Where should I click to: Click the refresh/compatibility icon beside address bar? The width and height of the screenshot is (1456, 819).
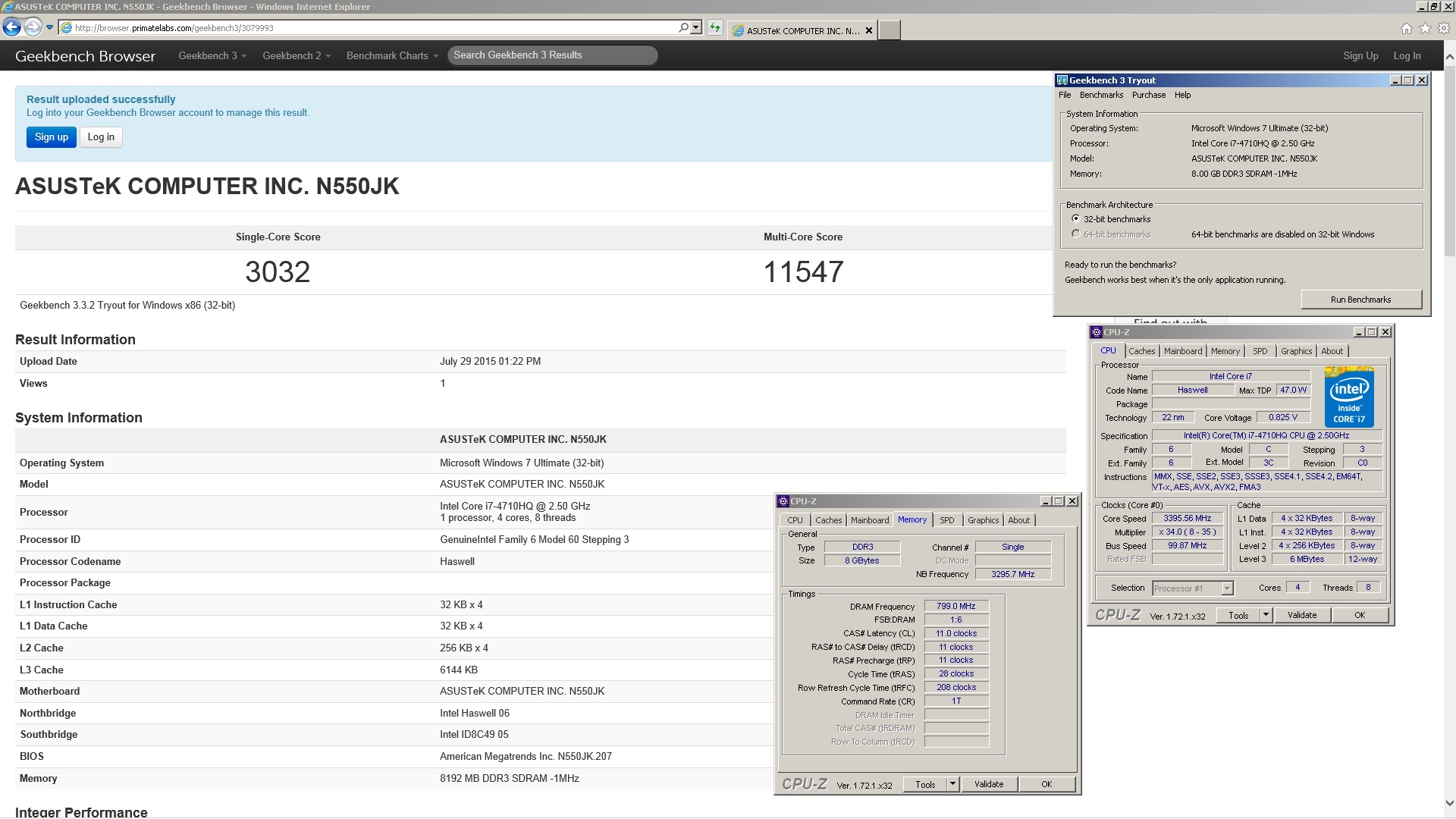[x=714, y=28]
